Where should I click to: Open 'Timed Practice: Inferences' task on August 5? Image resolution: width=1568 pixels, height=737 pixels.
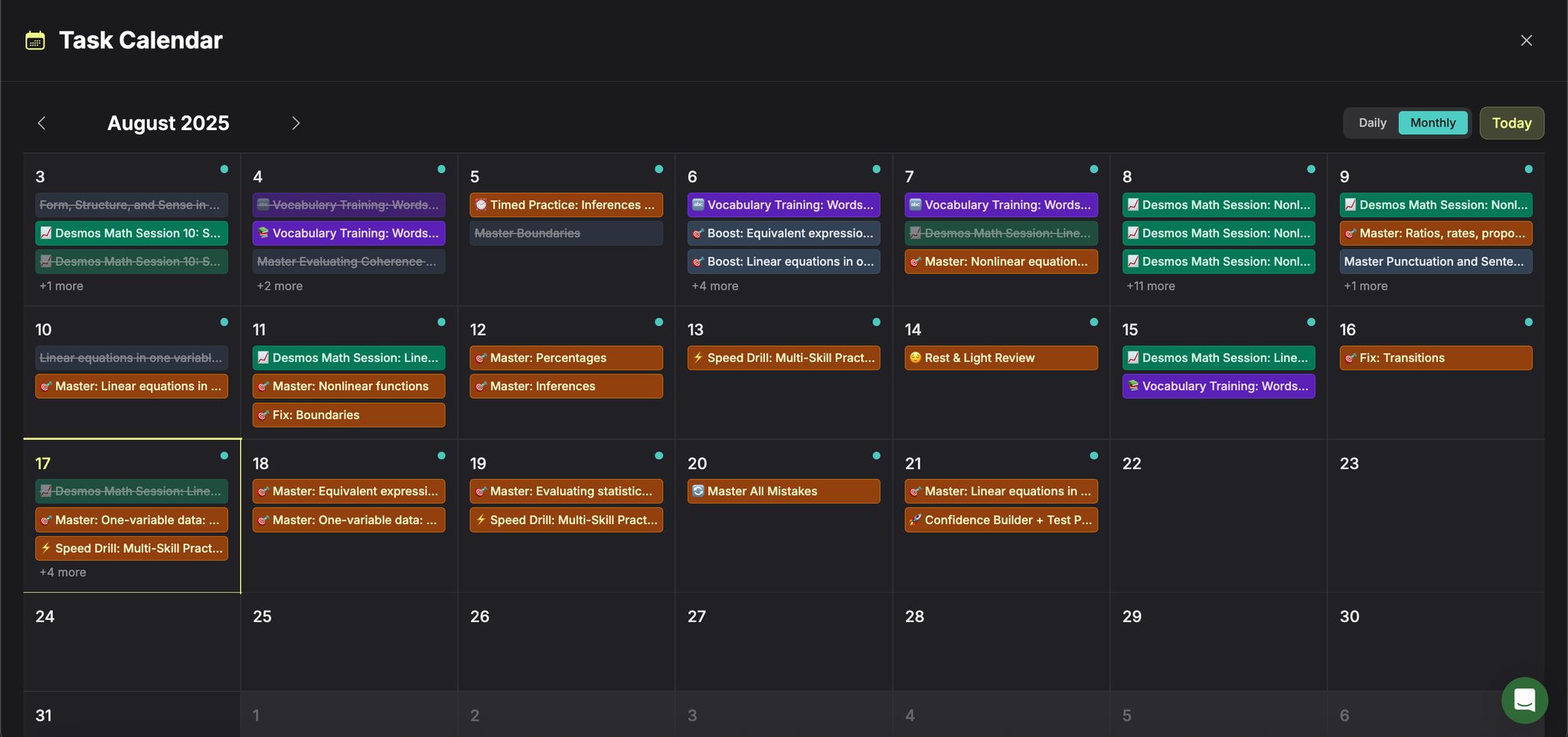point(566,205)
